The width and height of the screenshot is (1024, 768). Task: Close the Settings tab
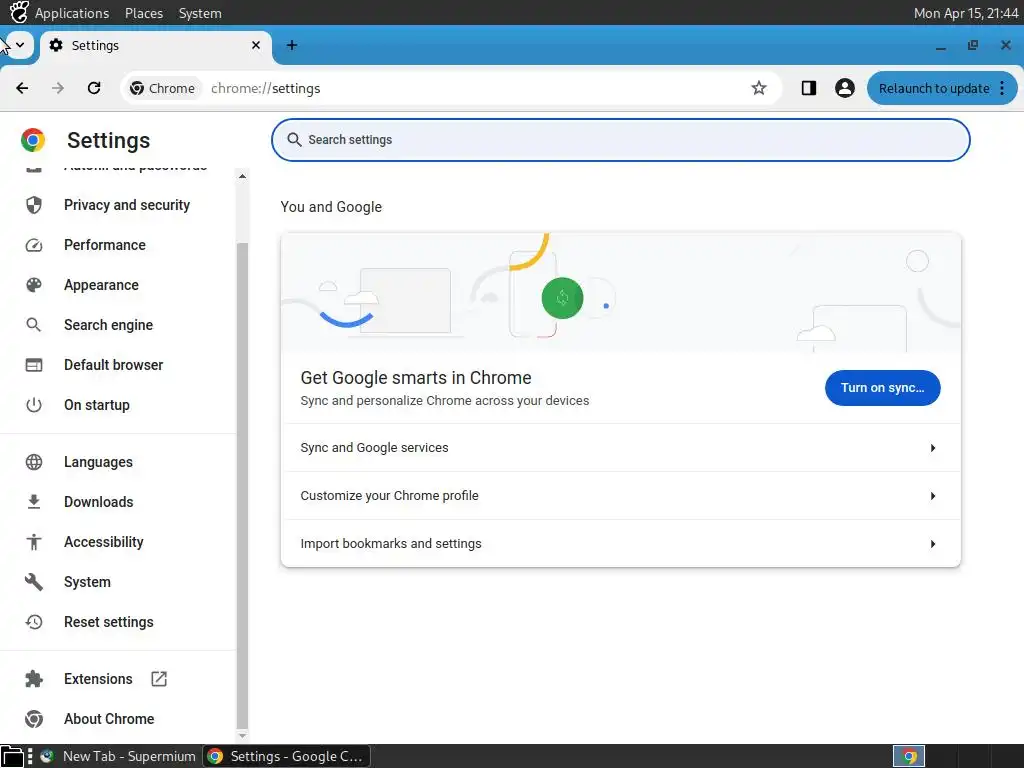(x=256, y=45)
